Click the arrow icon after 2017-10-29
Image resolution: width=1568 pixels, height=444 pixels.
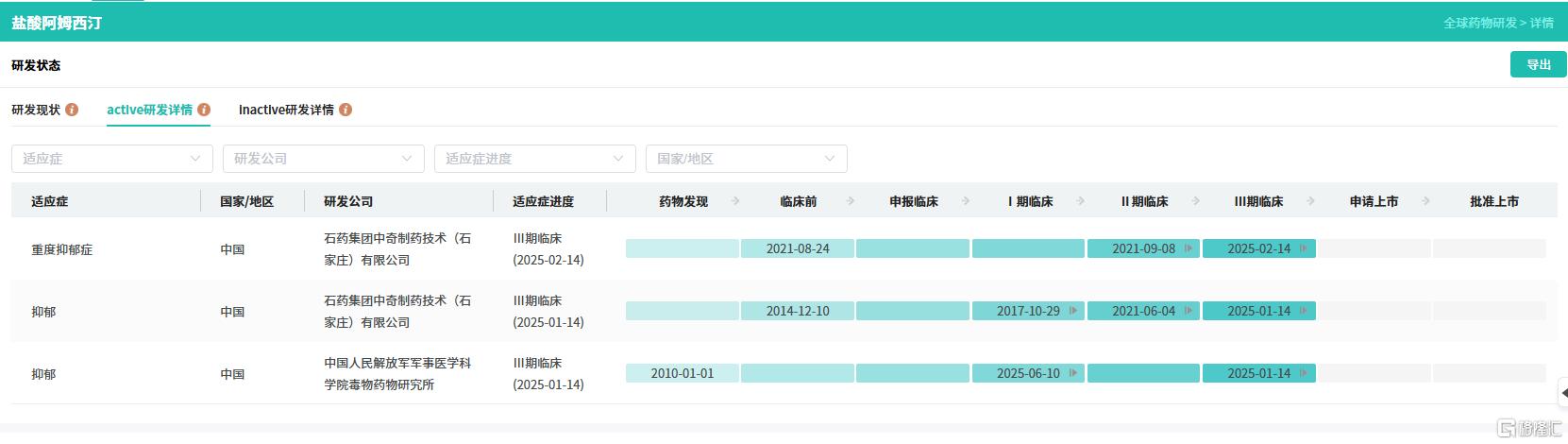coord(1073,311)
